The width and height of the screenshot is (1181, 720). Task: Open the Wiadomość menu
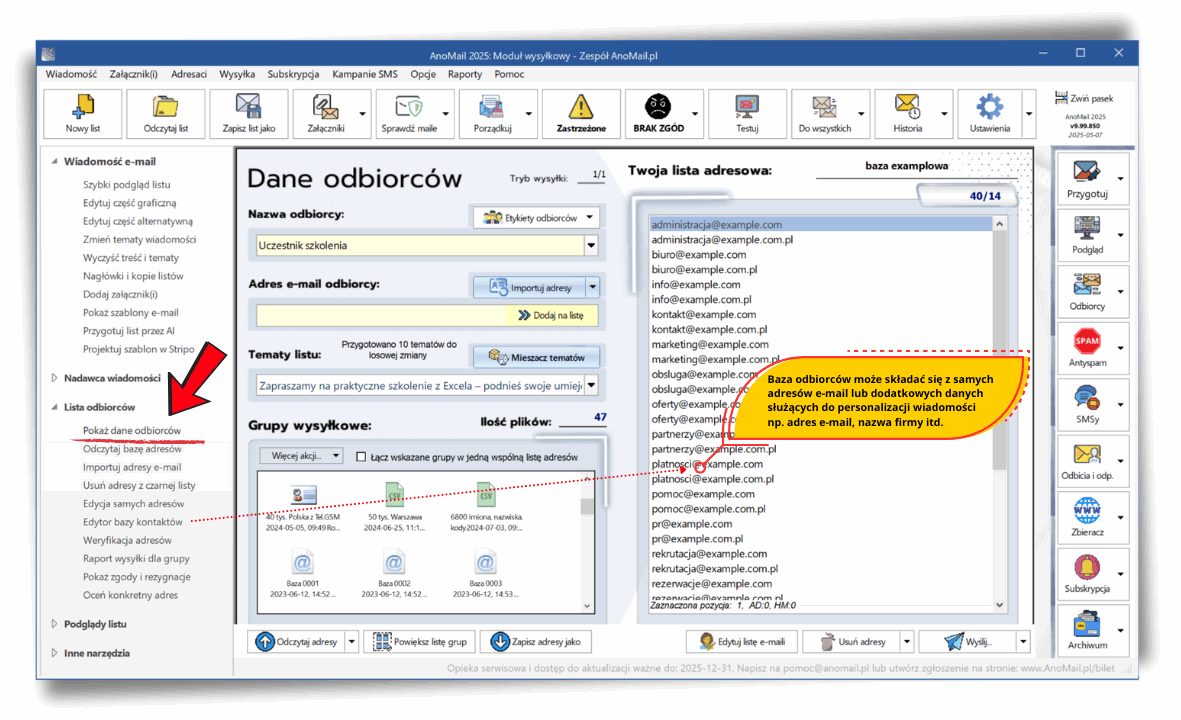point(71,74)
